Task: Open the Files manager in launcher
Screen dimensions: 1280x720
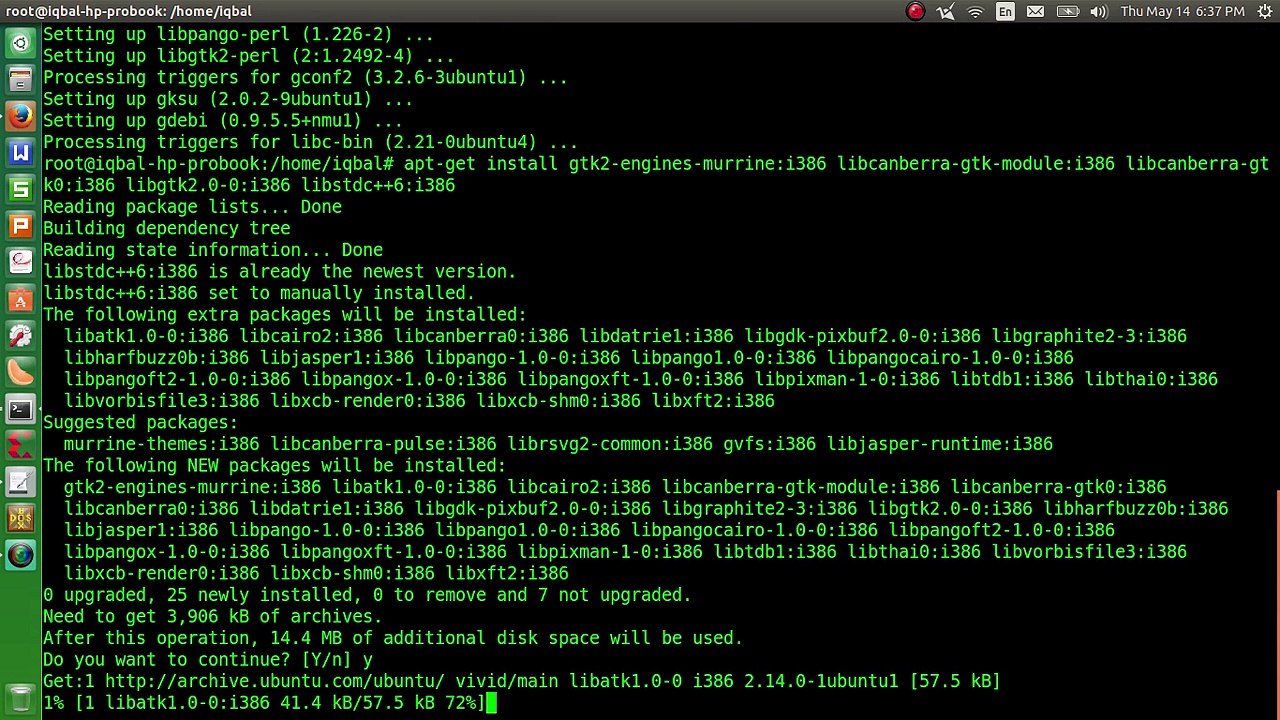Action: tap(20, 80)
